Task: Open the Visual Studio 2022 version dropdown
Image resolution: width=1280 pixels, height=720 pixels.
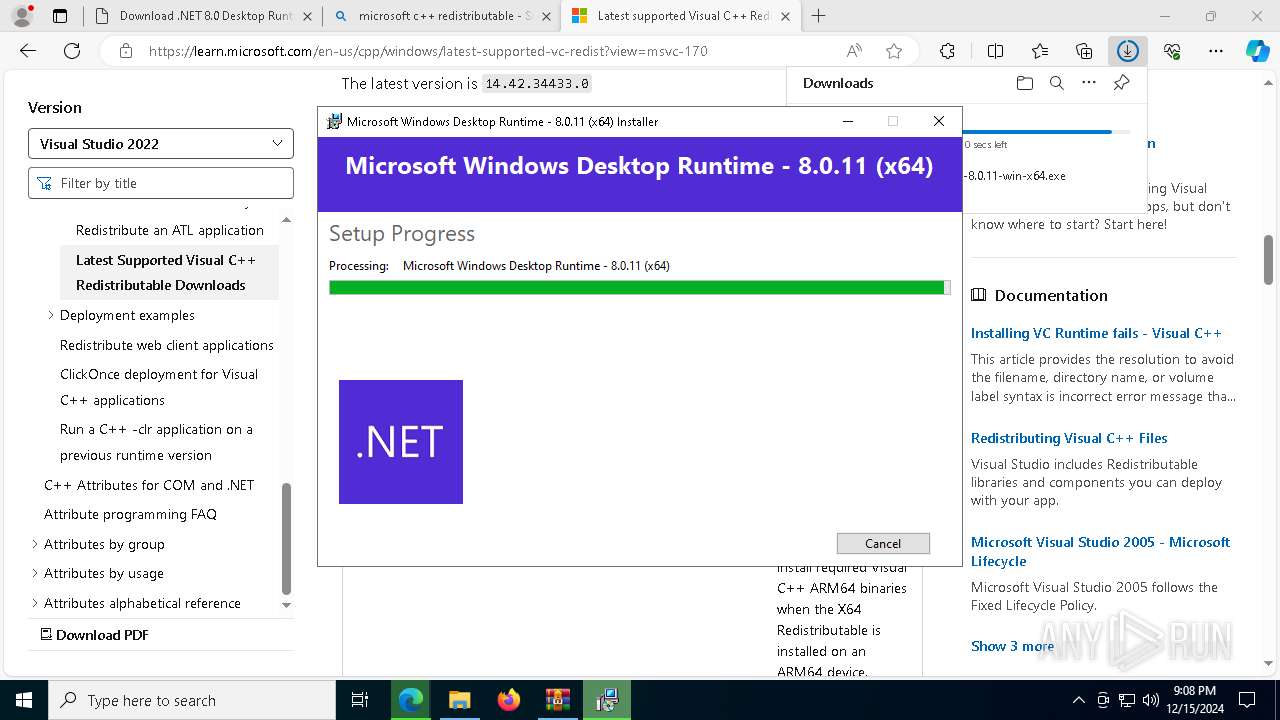Action: coord(161,144)
